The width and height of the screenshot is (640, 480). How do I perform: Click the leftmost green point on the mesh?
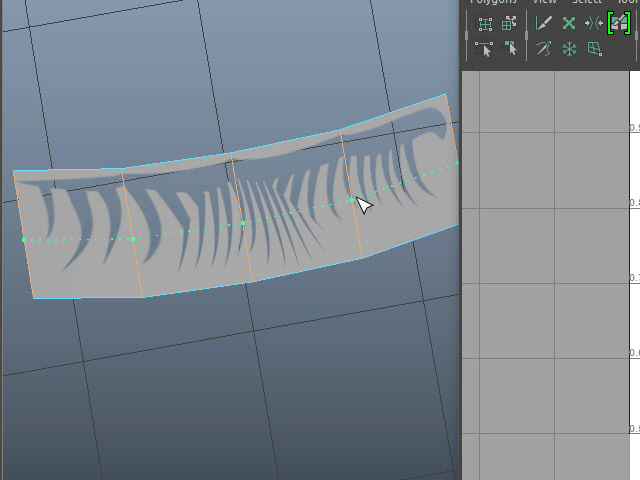24,240
